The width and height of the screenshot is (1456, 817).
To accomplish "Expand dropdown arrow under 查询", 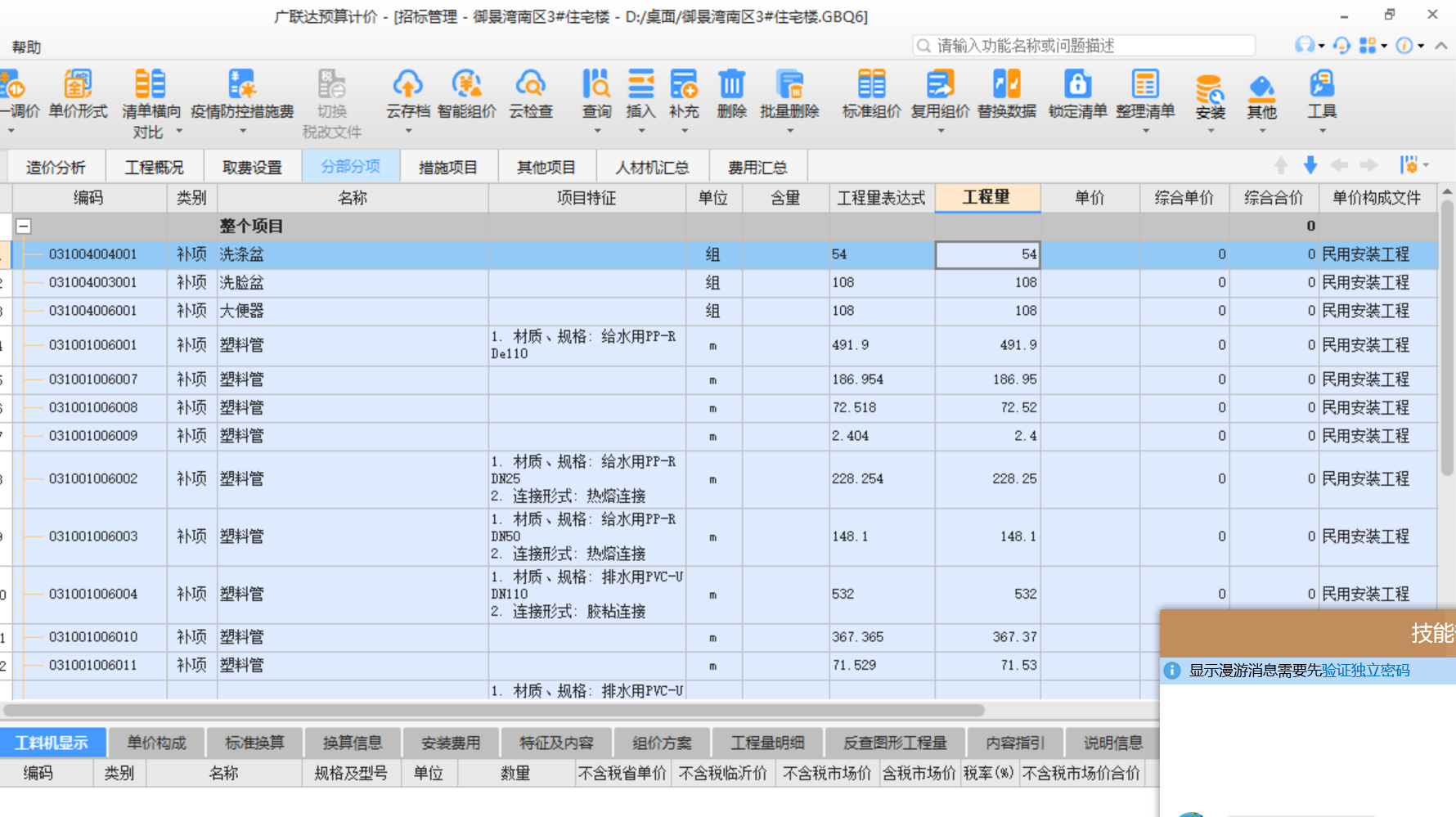I will click(597, 131).
